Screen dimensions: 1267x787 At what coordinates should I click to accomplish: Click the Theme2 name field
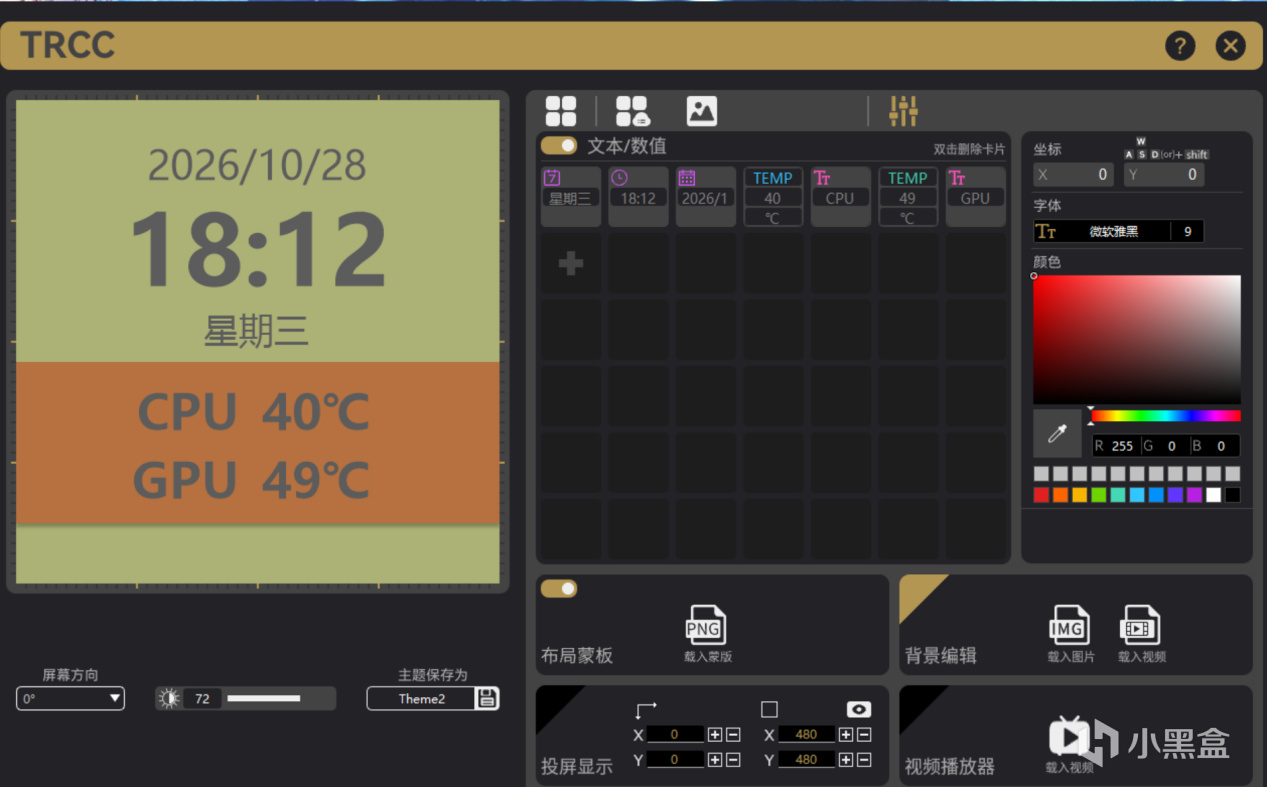(421, 698)
